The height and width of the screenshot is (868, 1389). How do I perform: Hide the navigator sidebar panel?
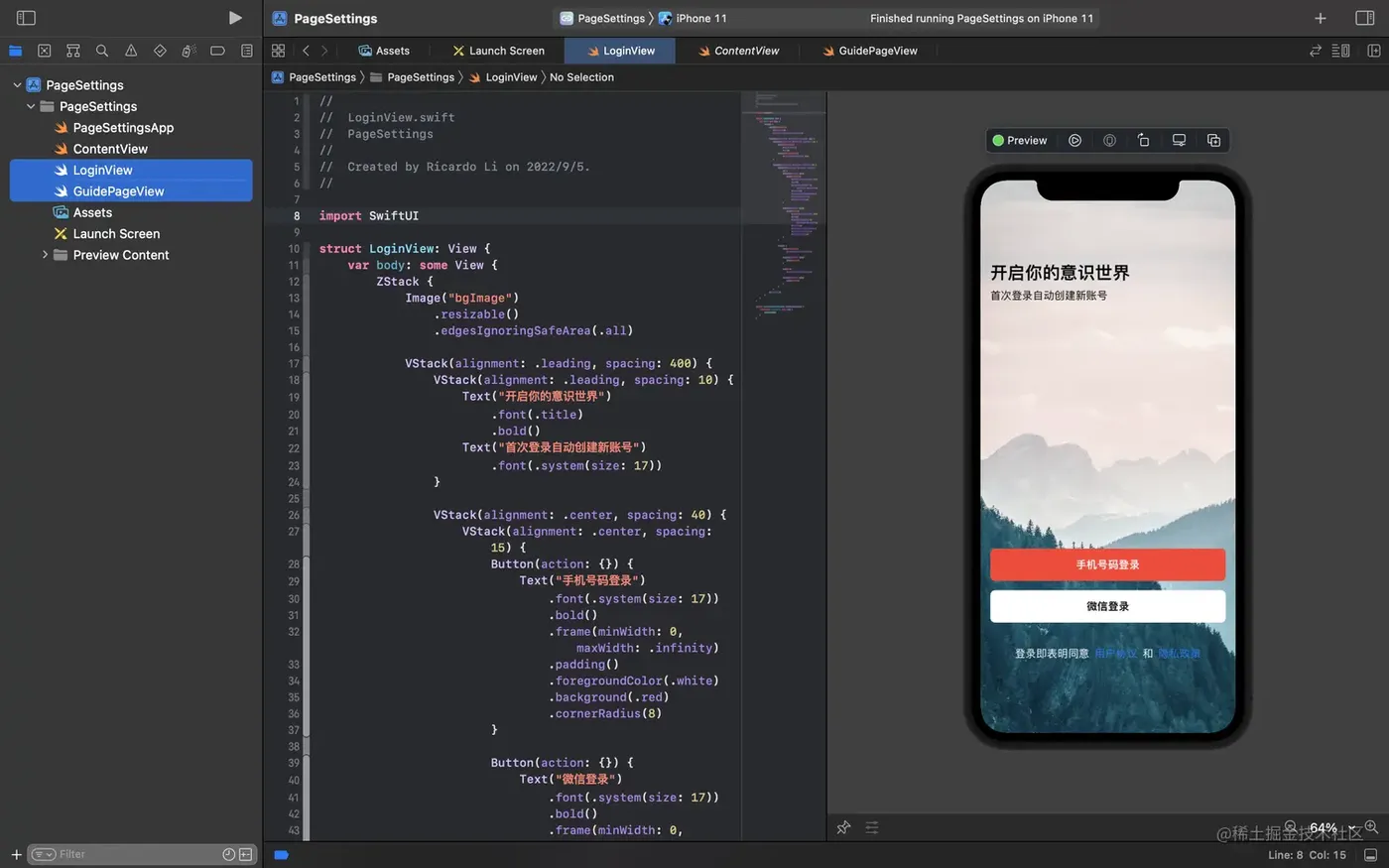tap(27, 18)
